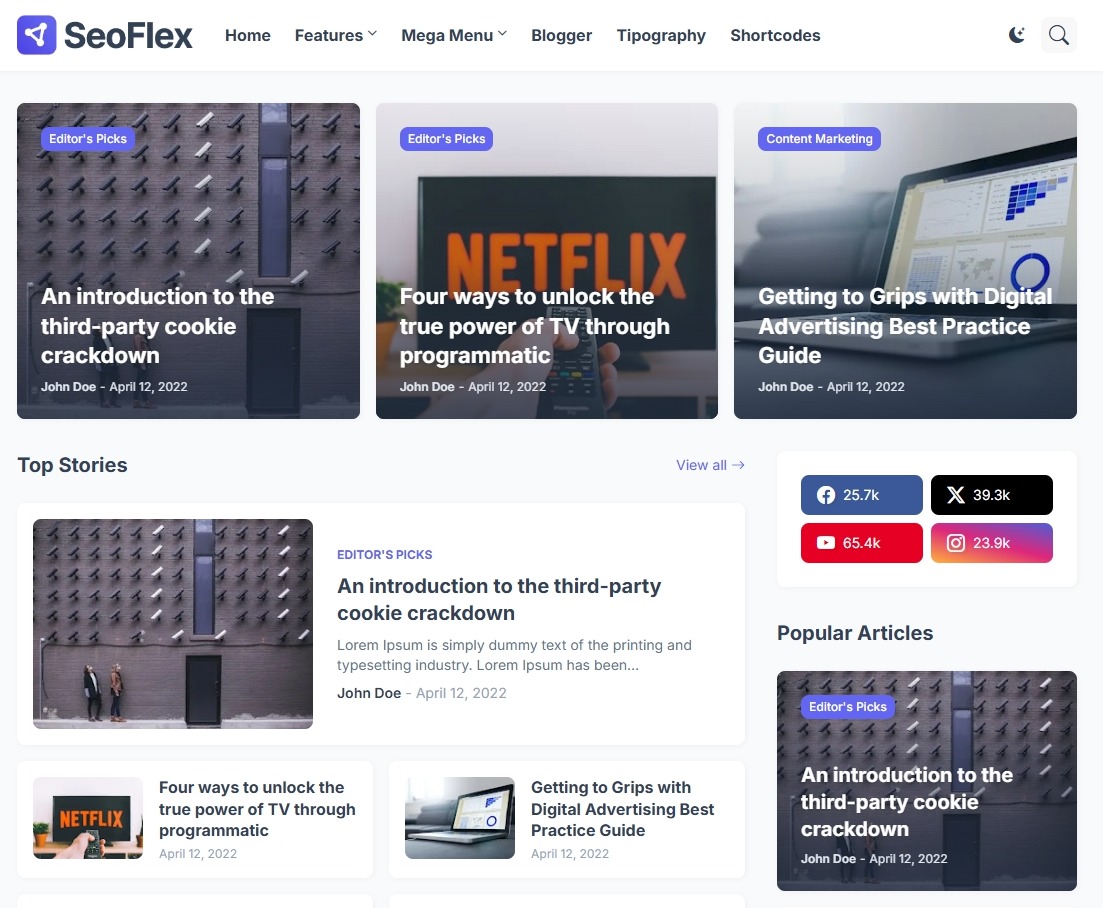Viewport: 1103px width, 908px height.
Task: Open the Shortcodes menu item
Action: point(775,35)
